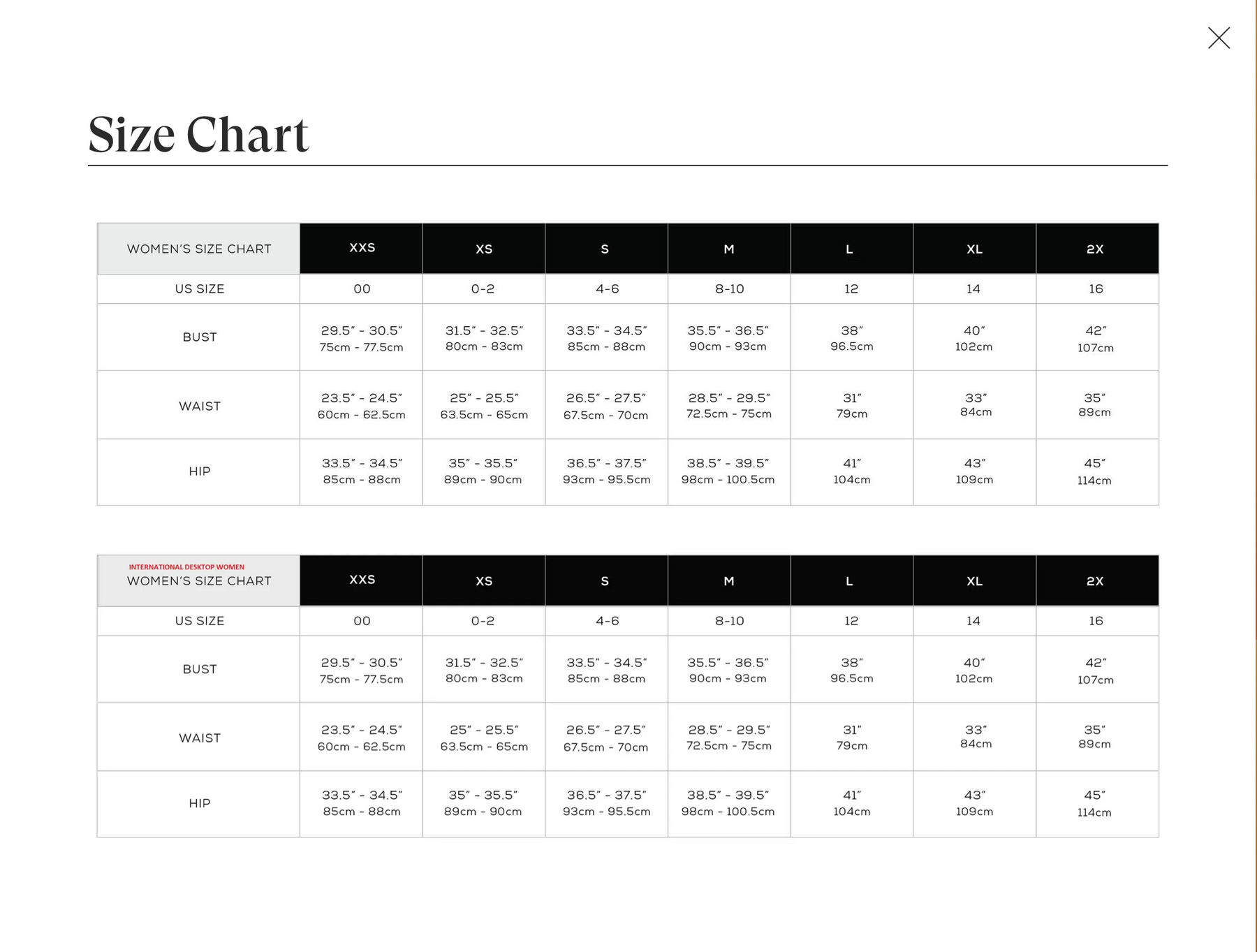Click US size 16 cell in international table
Viewport: 1257px width, 952px height.
pos(1096,621)
